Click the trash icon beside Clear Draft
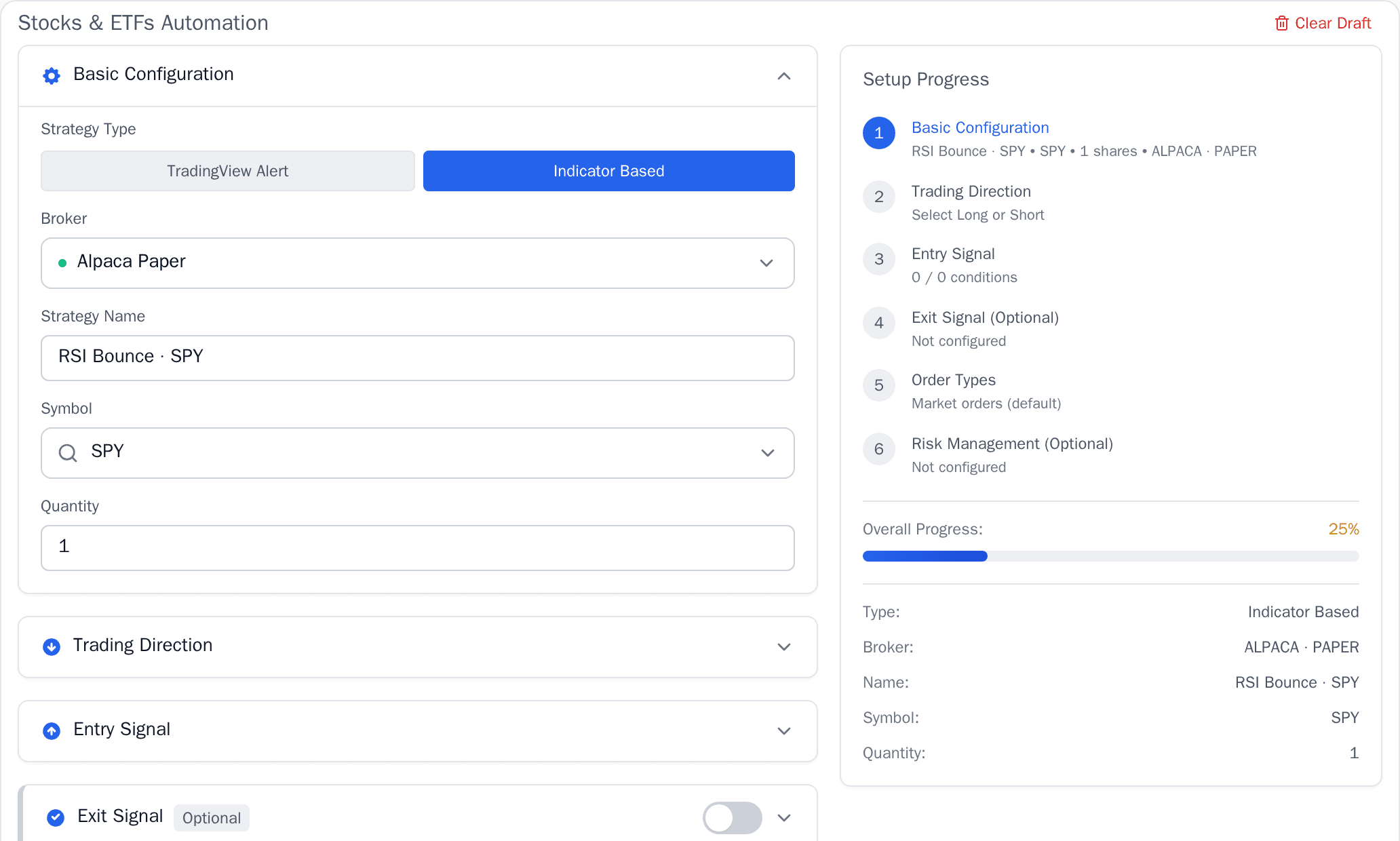 coord(1281,23)
